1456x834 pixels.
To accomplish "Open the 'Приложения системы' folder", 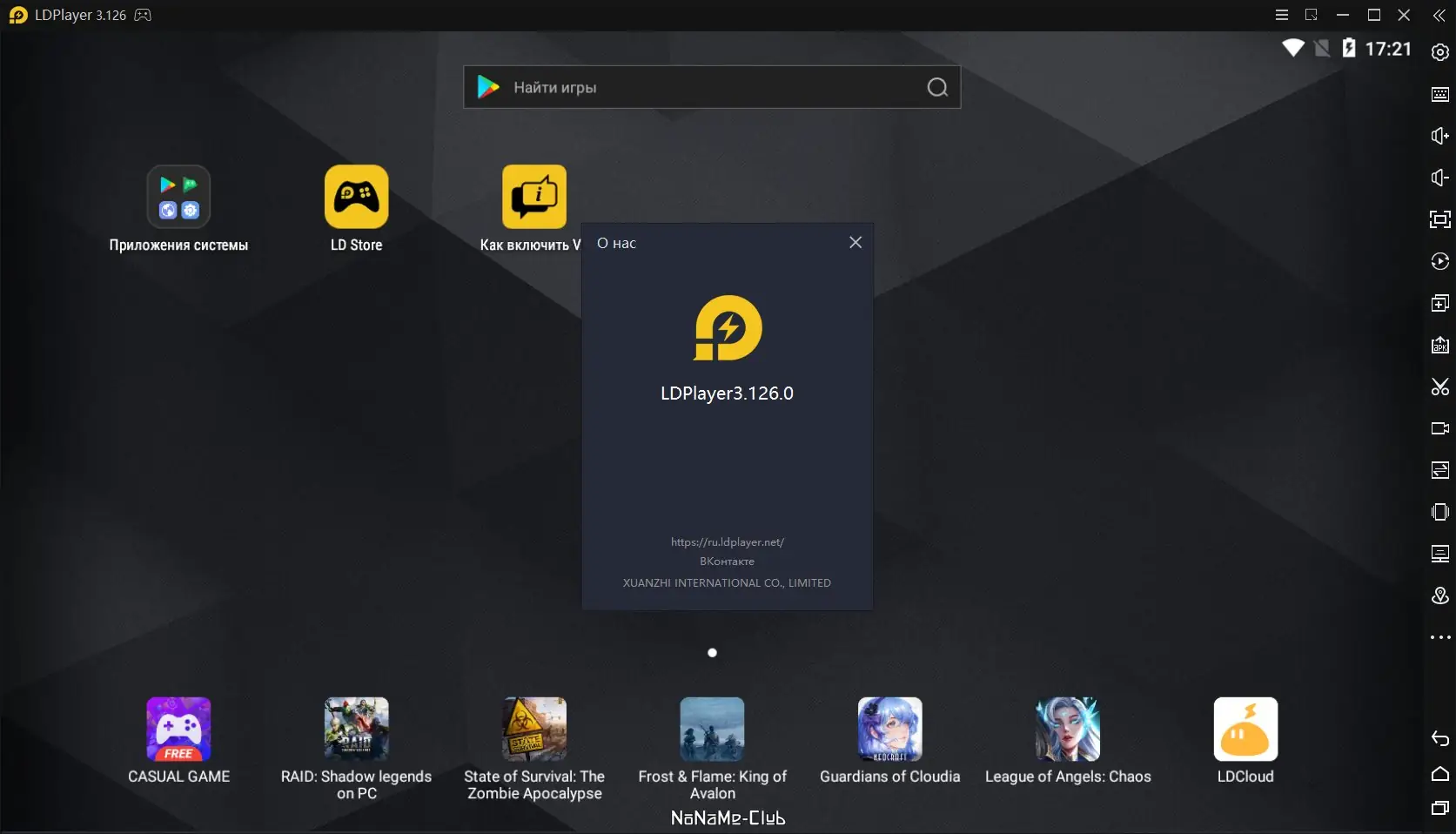I will [x=178, y=209].
